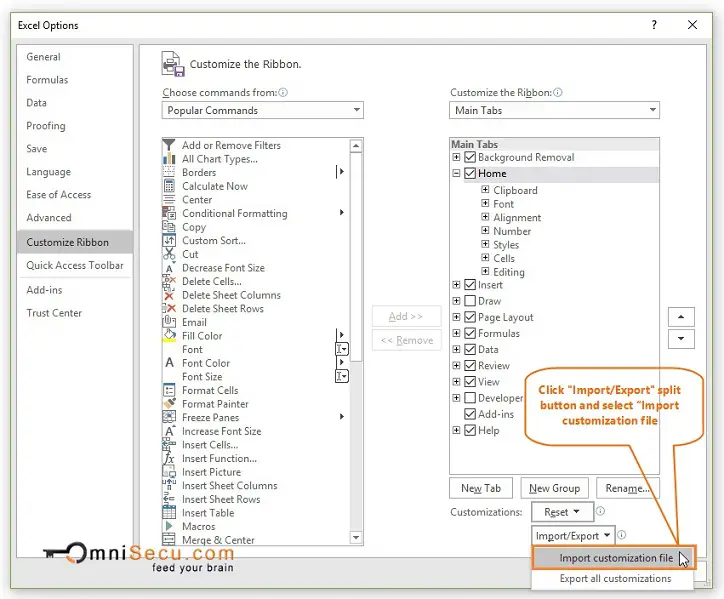Viewport: 724px width, 599px height.
Task: Click the Insert Table icon
Action: click(x=169, y=513)
